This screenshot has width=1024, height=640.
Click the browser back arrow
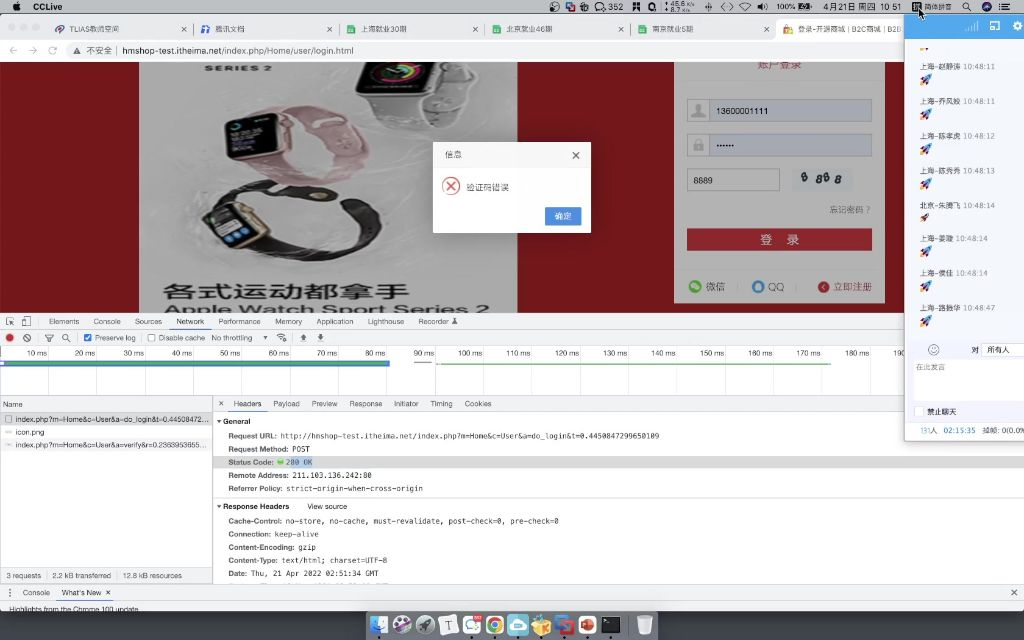pos(13,50)
